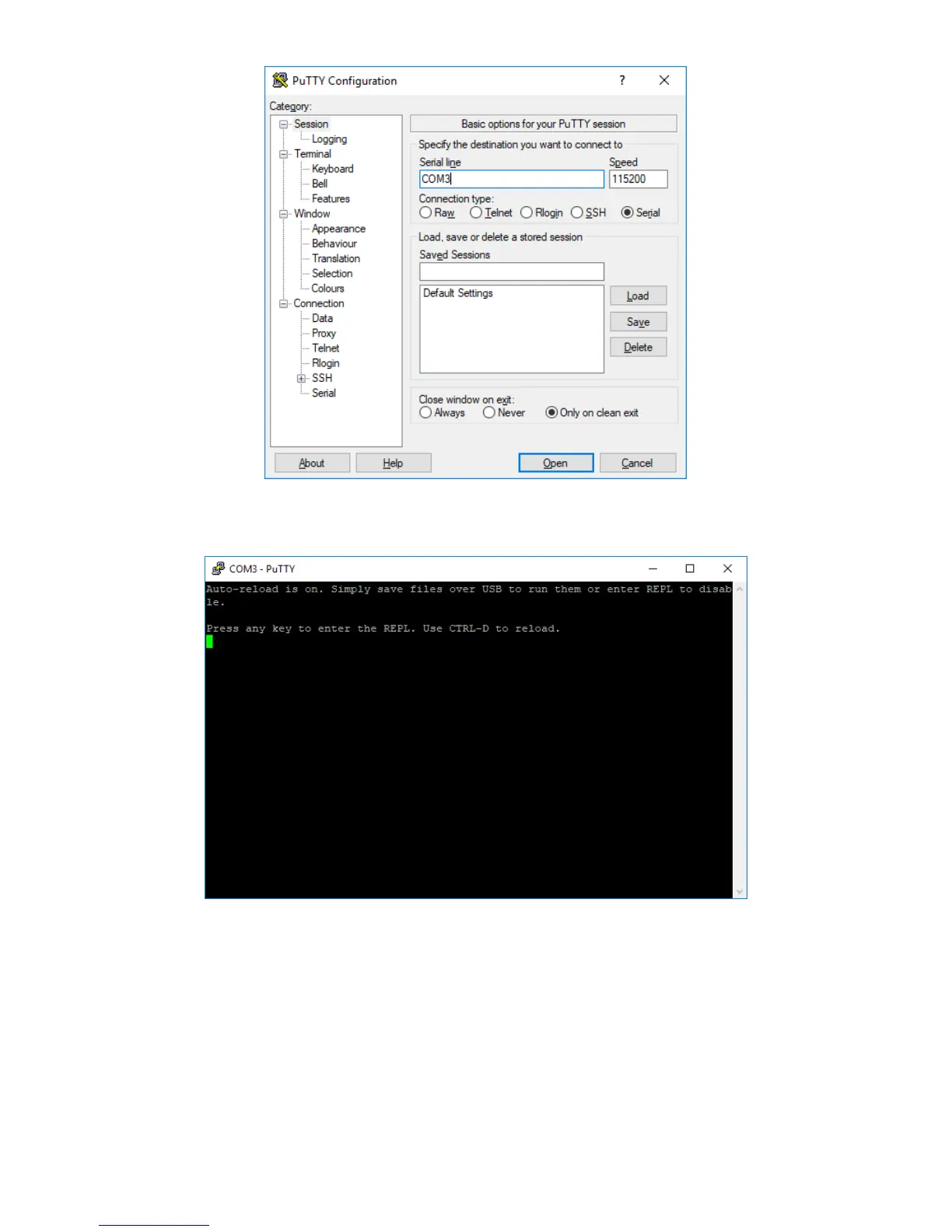Open the Serial category in tree

pyautogui.click(x=324, y=393)
